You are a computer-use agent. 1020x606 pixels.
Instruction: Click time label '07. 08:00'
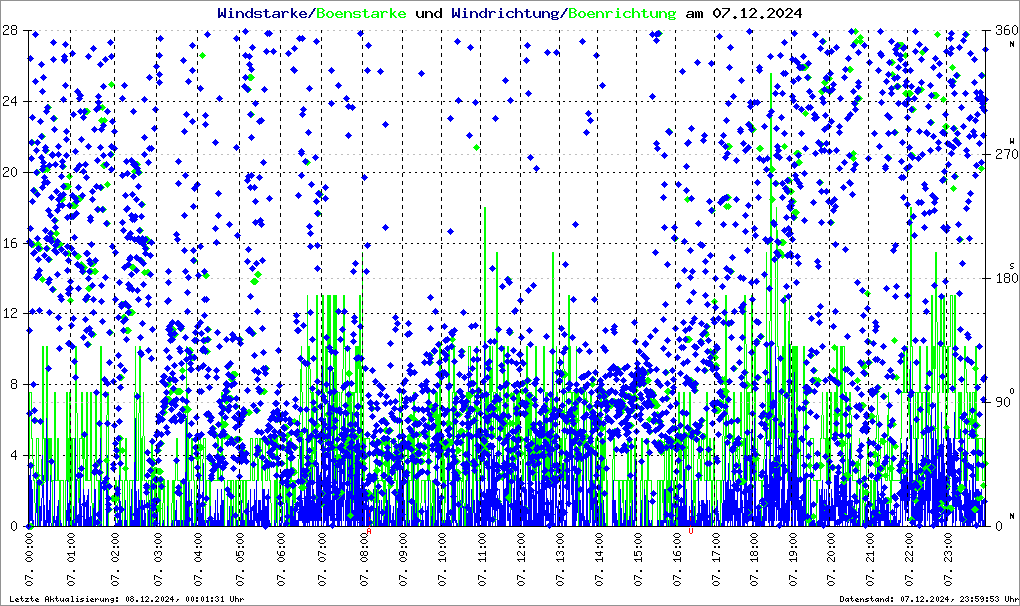coord(363,559)
